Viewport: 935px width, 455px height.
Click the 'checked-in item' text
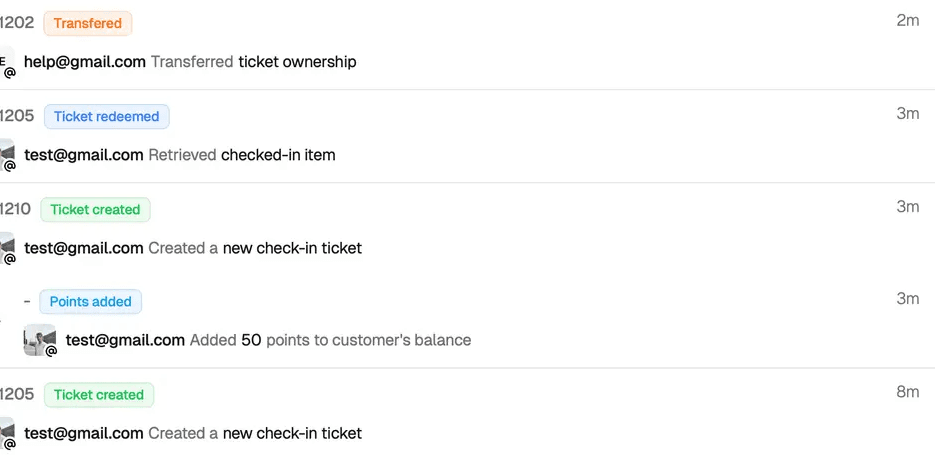(278, 154)
